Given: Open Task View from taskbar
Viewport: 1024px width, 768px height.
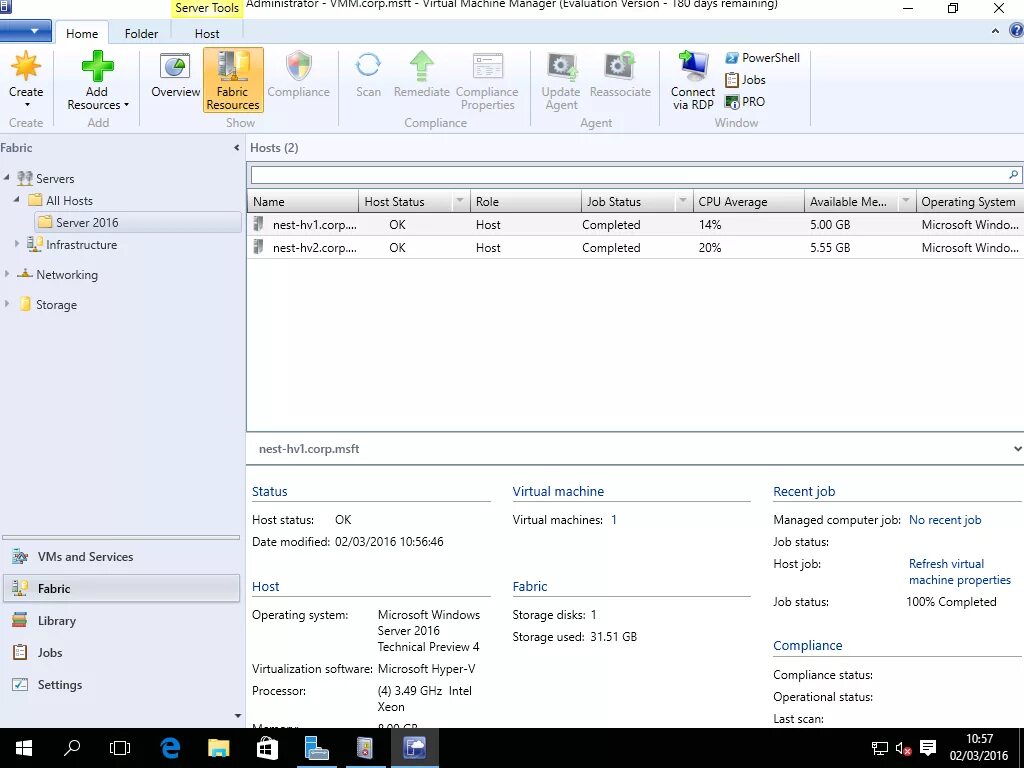Looking at the screenshot, I should click(120, 748).
